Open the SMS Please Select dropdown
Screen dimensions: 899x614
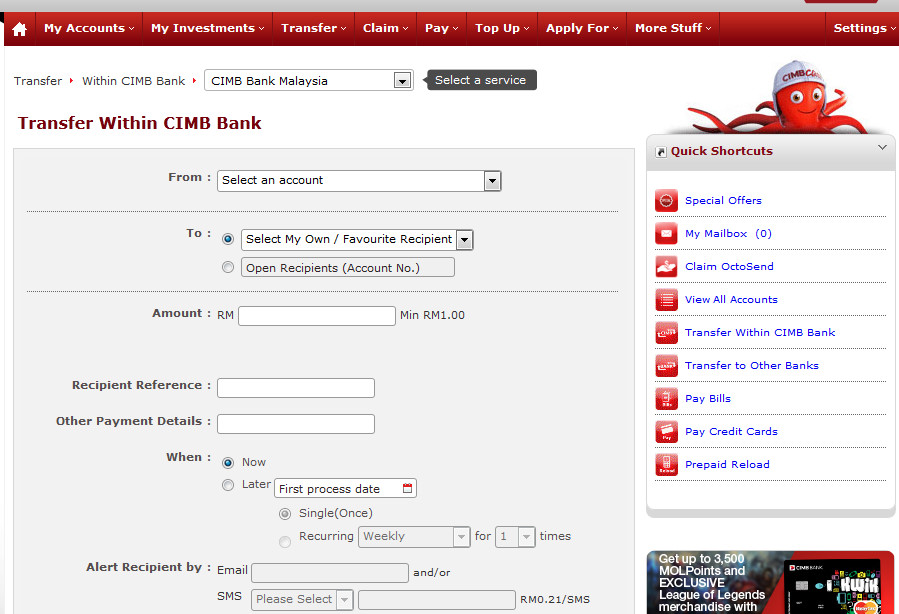coord(302,600)
